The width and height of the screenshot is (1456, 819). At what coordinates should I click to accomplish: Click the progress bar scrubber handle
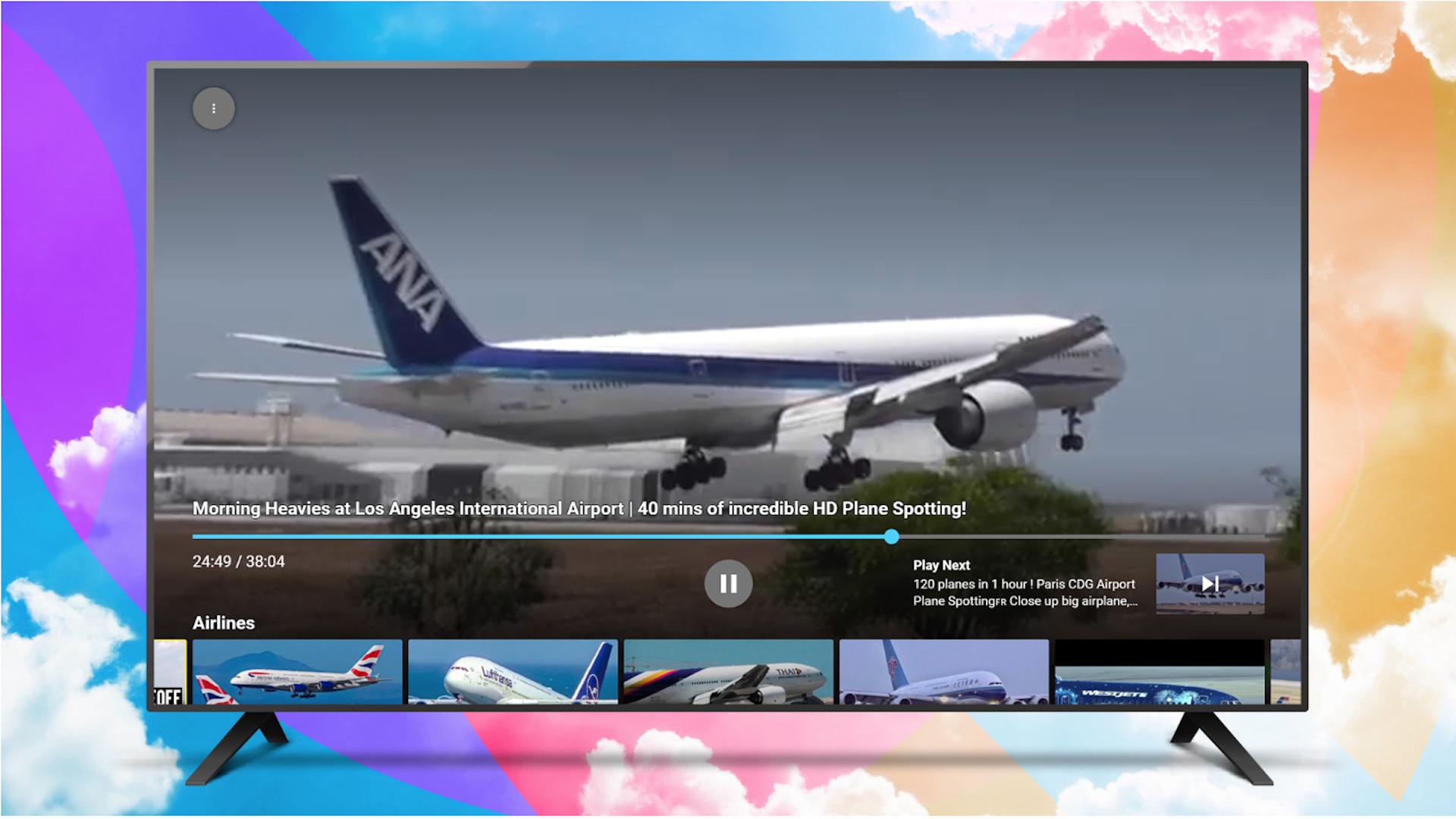click(892, 537)
